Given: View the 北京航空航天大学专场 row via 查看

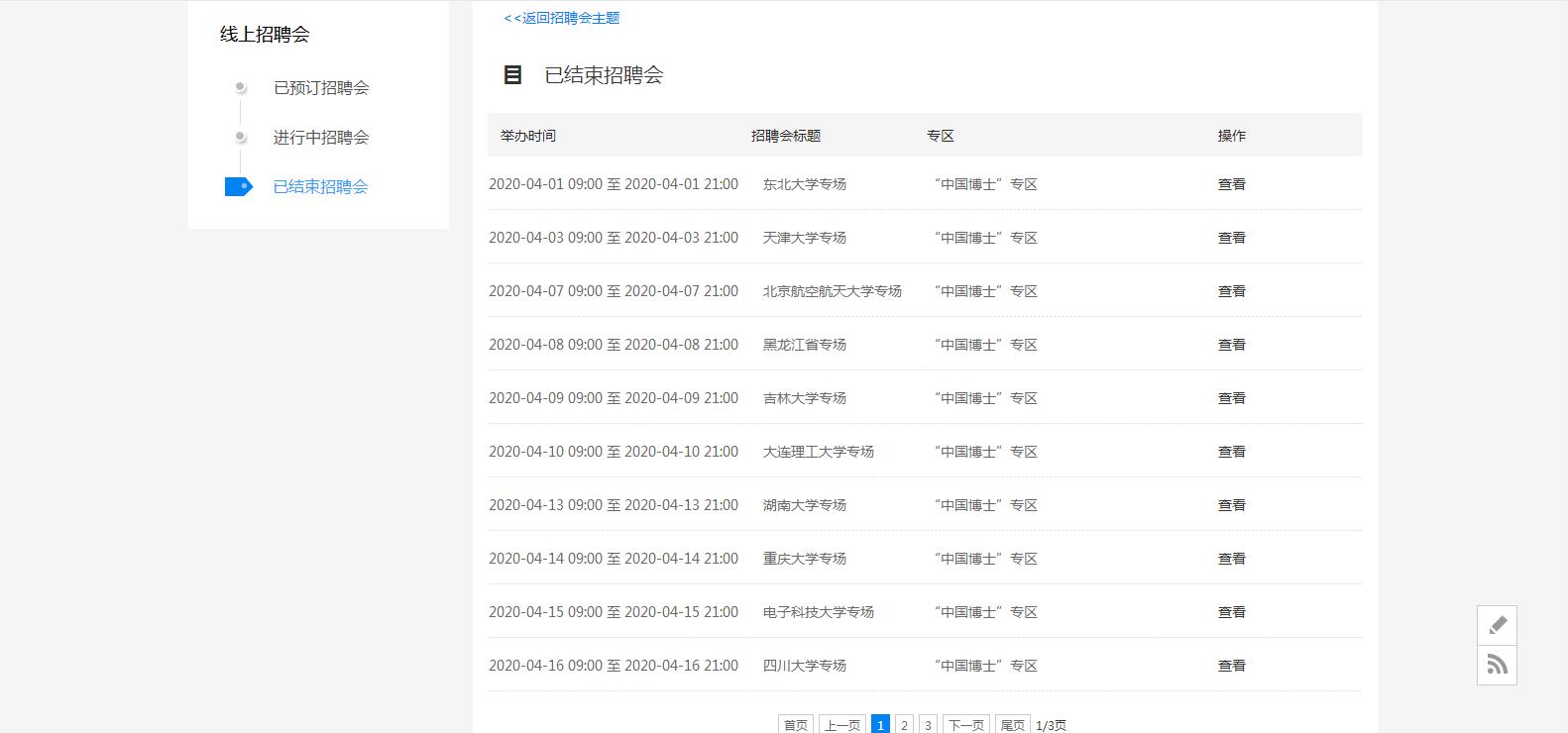Looking at the screenshot, I should click(1232, 291).
